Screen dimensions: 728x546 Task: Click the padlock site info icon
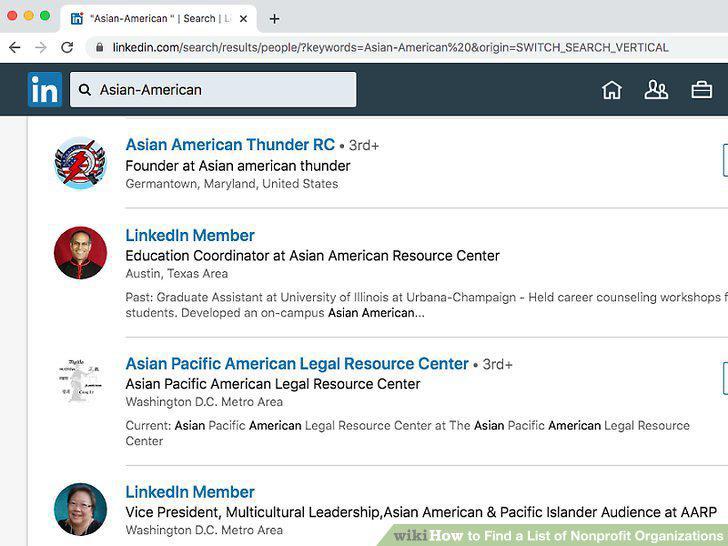pos(99,47)
